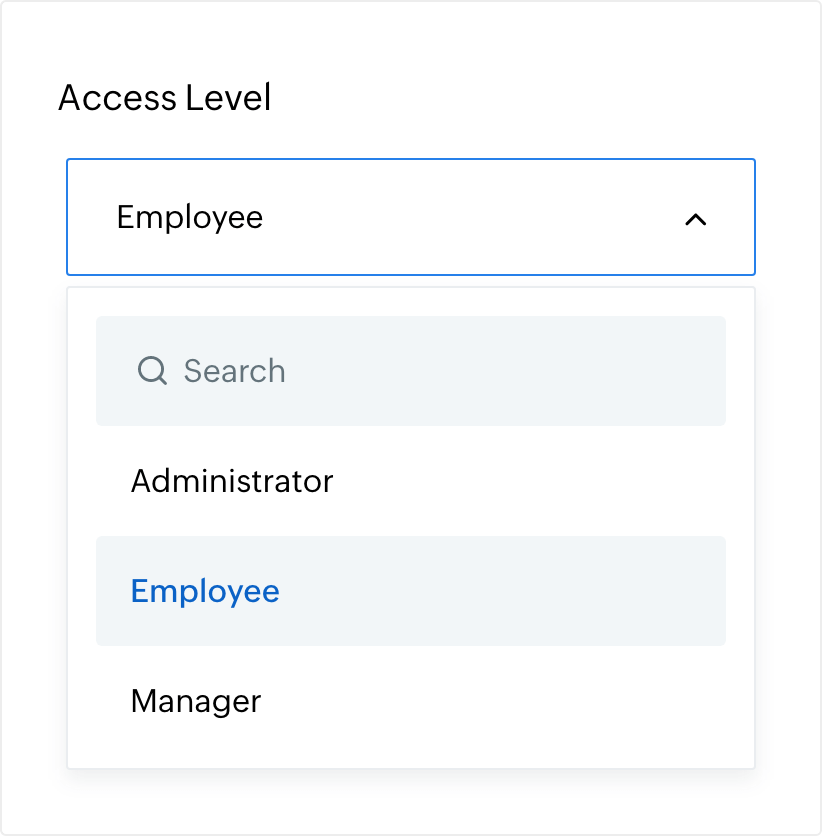Click the Access Level combo box
This screenshot has height=836, width=822.
(410, 217)
